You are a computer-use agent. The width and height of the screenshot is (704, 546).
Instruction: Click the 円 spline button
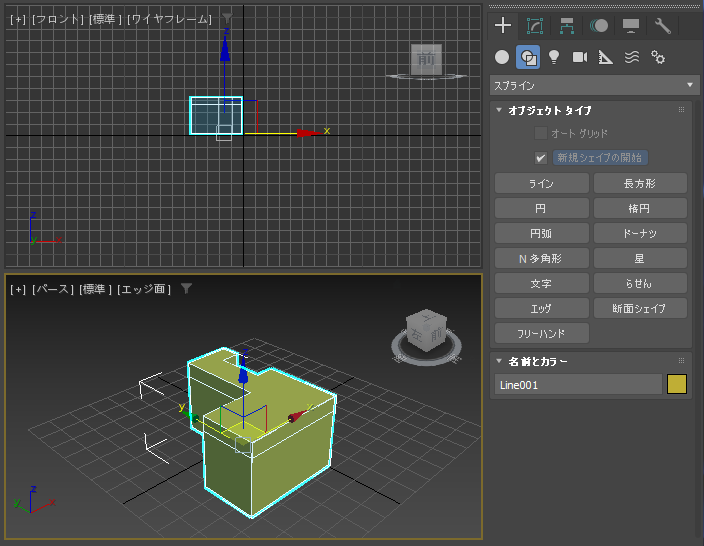click(x=541, y=208)
